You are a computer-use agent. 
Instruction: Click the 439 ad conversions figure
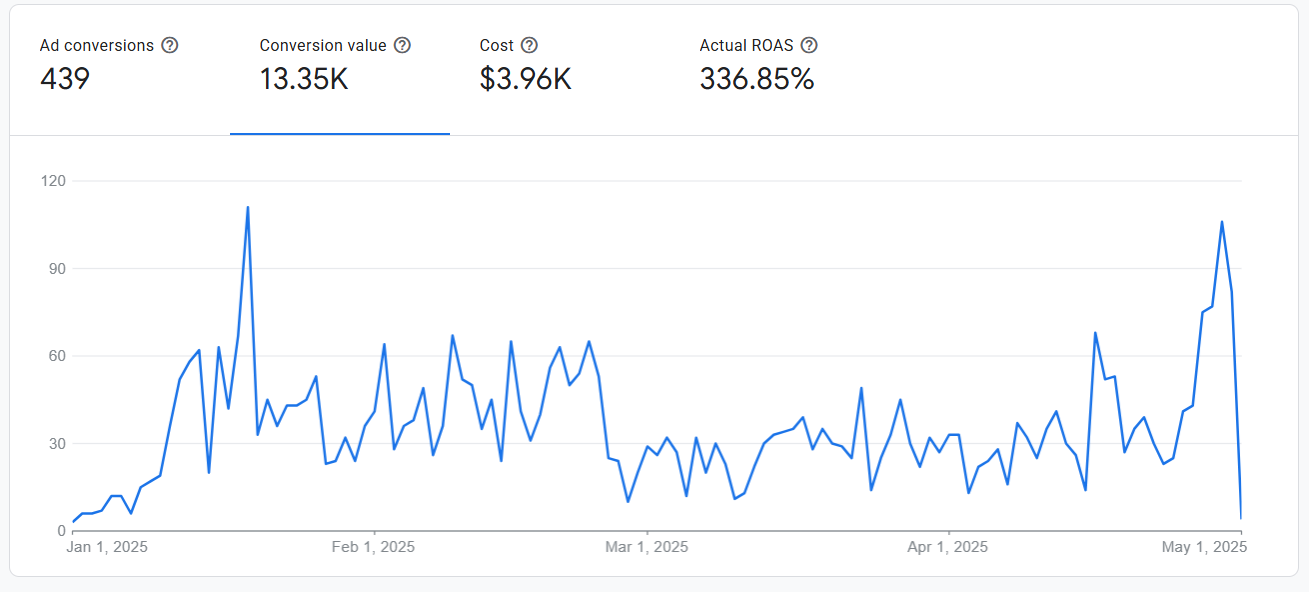(65, 79)
